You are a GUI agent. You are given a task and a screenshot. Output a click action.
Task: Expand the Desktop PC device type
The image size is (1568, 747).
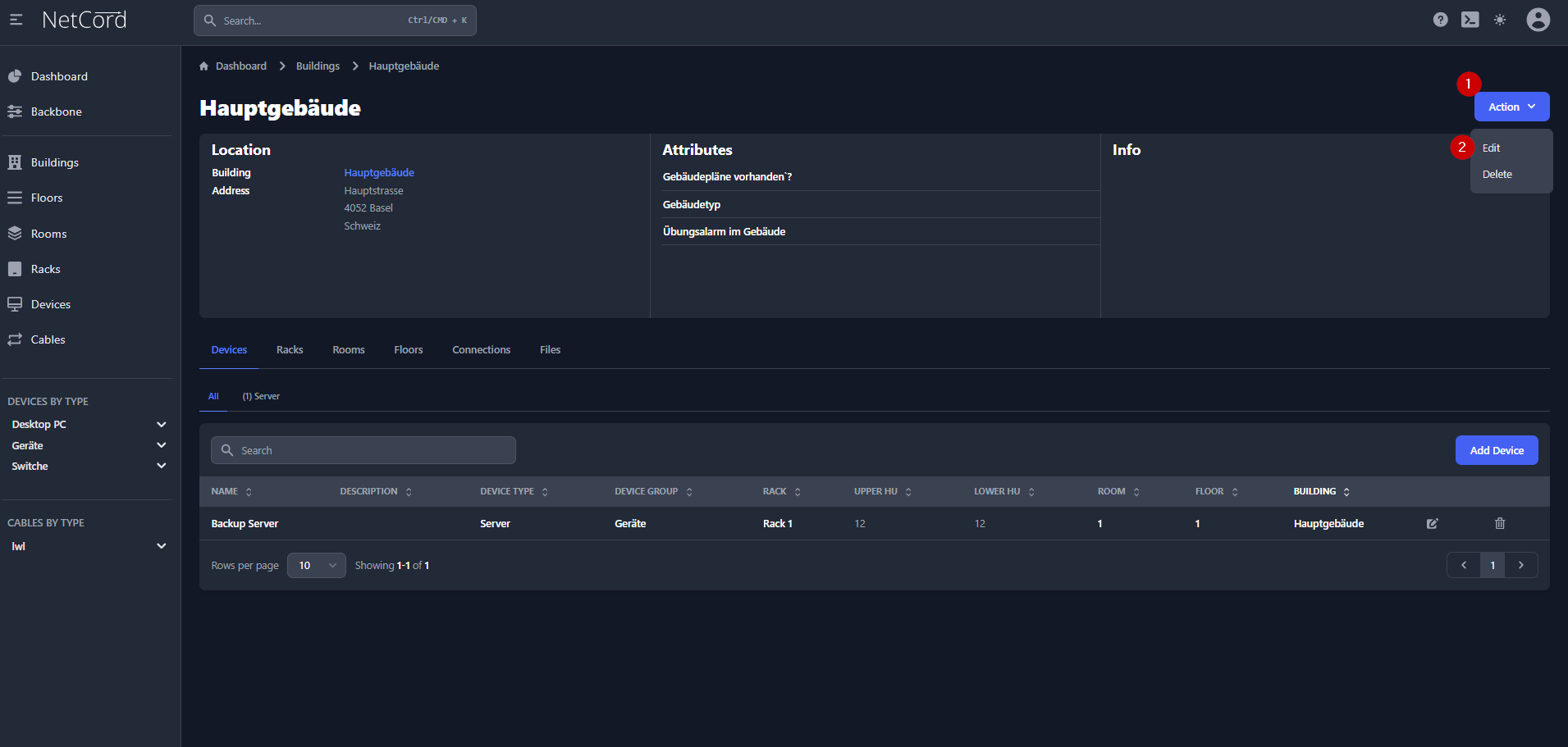[x=162, y=425]
